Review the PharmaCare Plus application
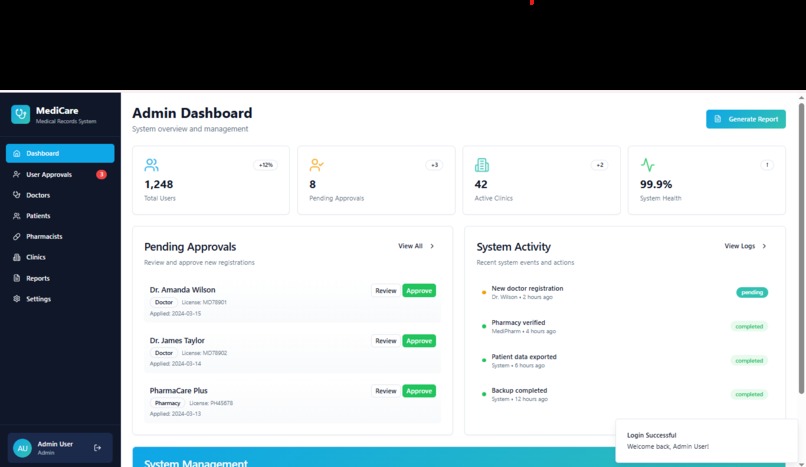 386,391
